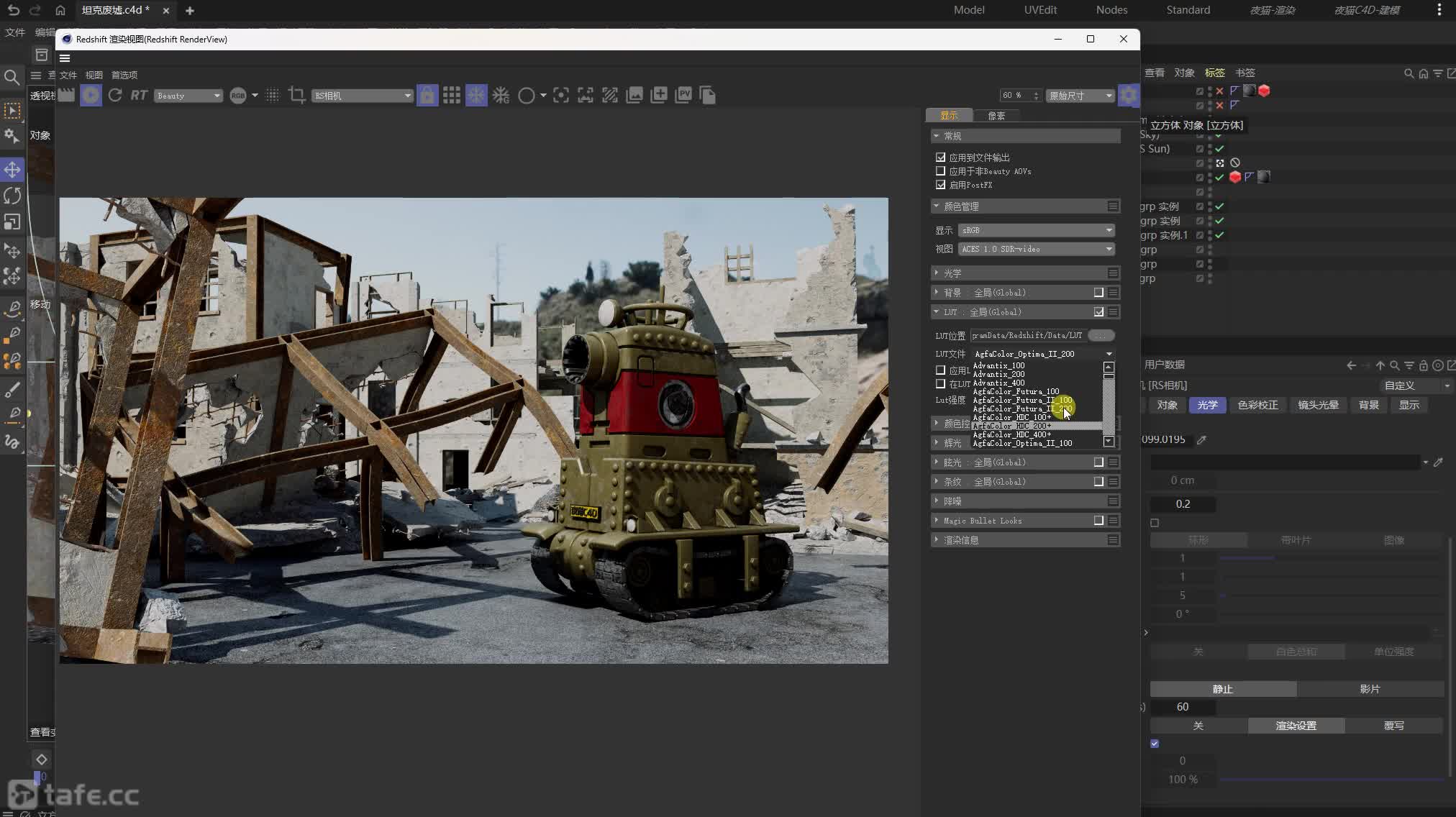1456x817 pixels.
Task: Select the Scale tool in left toolbar
Action: tap(12, 222)
